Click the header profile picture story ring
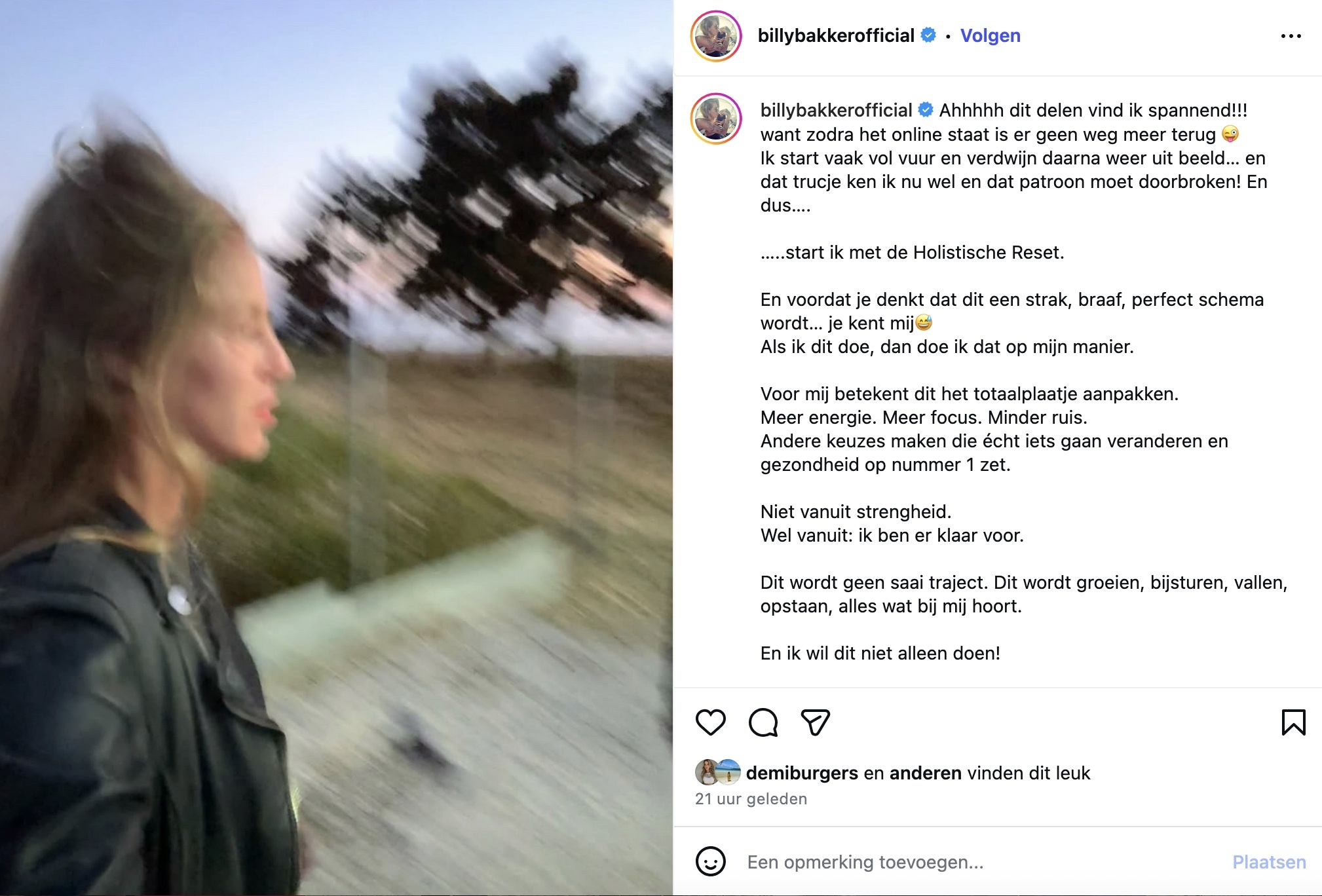This screenshot has width=1322, height=896. tap(716, 36)
